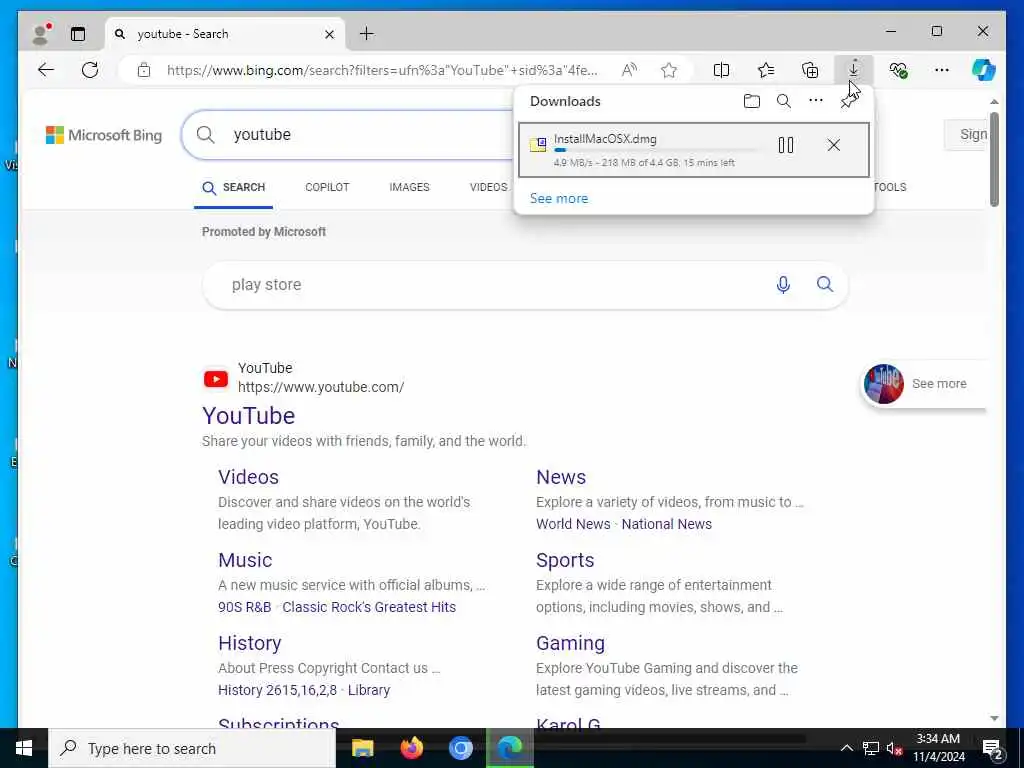The image size is (1024, 768).
Task: Open the tab actions menu icon
Action: pos(78,34)
